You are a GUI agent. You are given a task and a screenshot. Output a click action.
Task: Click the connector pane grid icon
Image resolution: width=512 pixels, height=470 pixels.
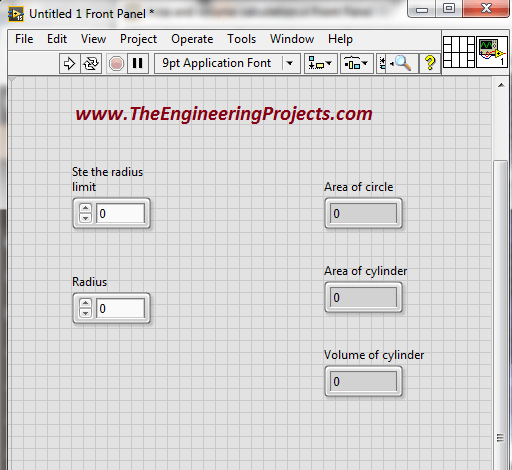[x=459, y=52]
